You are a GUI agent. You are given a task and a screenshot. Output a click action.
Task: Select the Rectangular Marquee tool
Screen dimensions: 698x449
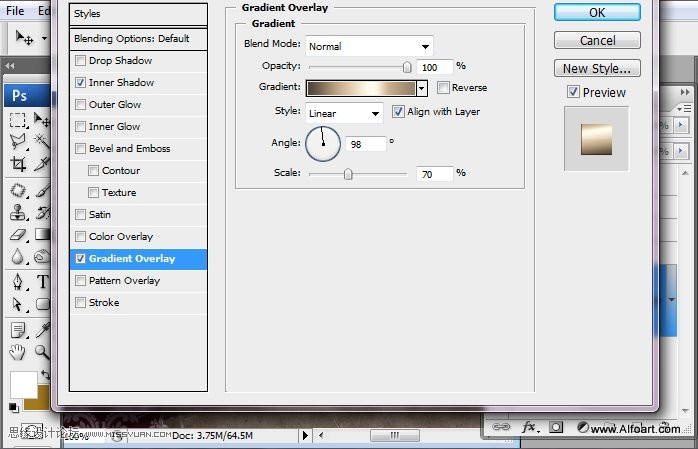point(18,120)
